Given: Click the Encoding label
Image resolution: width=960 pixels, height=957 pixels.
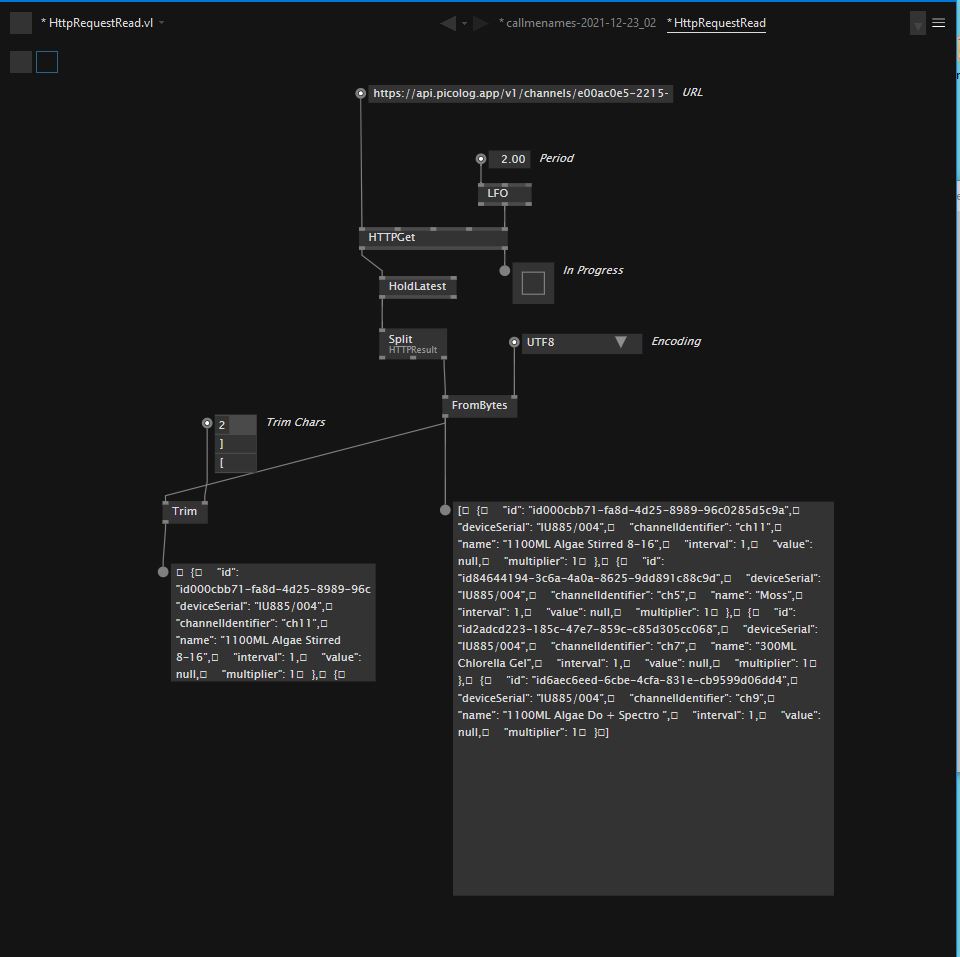Looking at the screenshot, I should tap(676, 342).
